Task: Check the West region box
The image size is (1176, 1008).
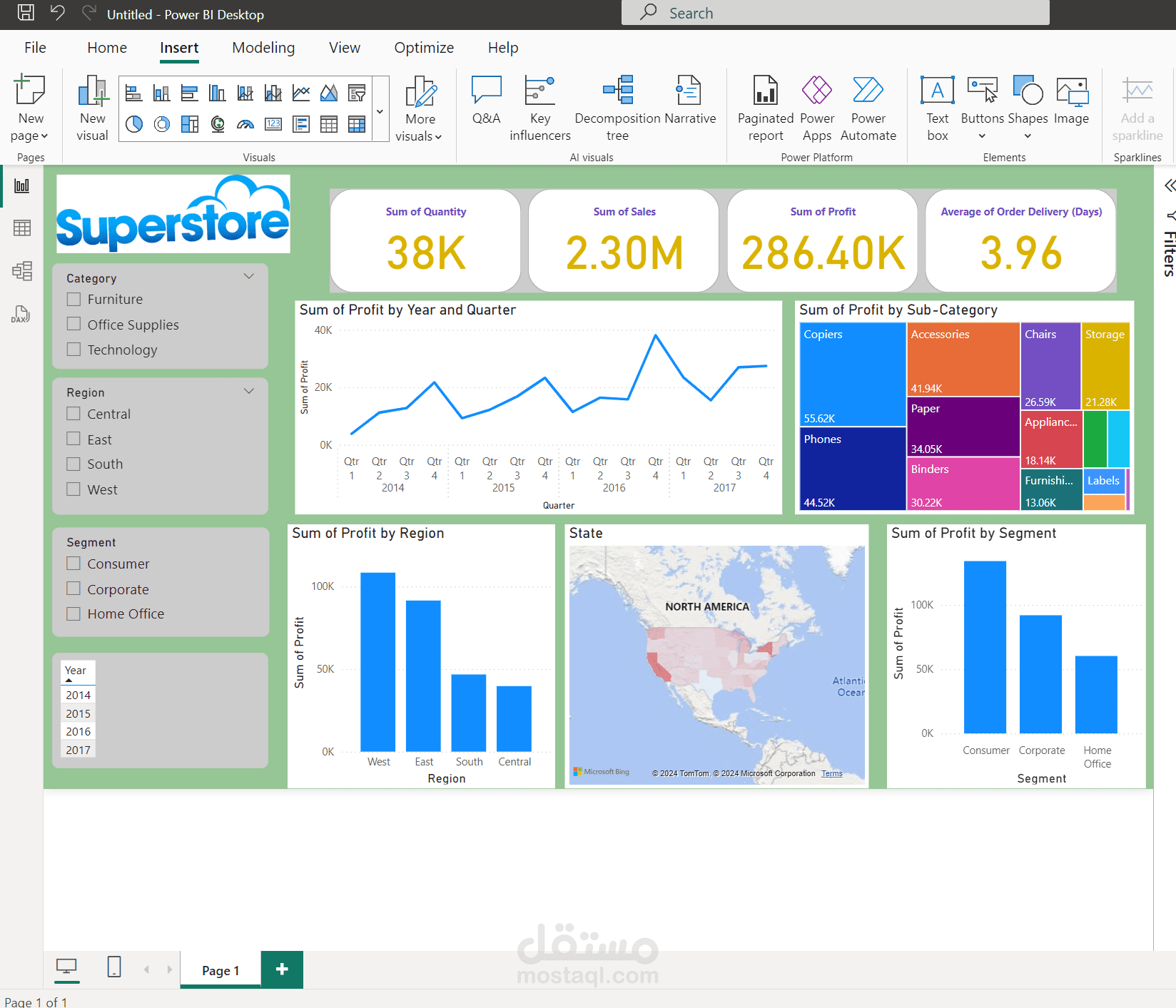Action: coord(73,489)
